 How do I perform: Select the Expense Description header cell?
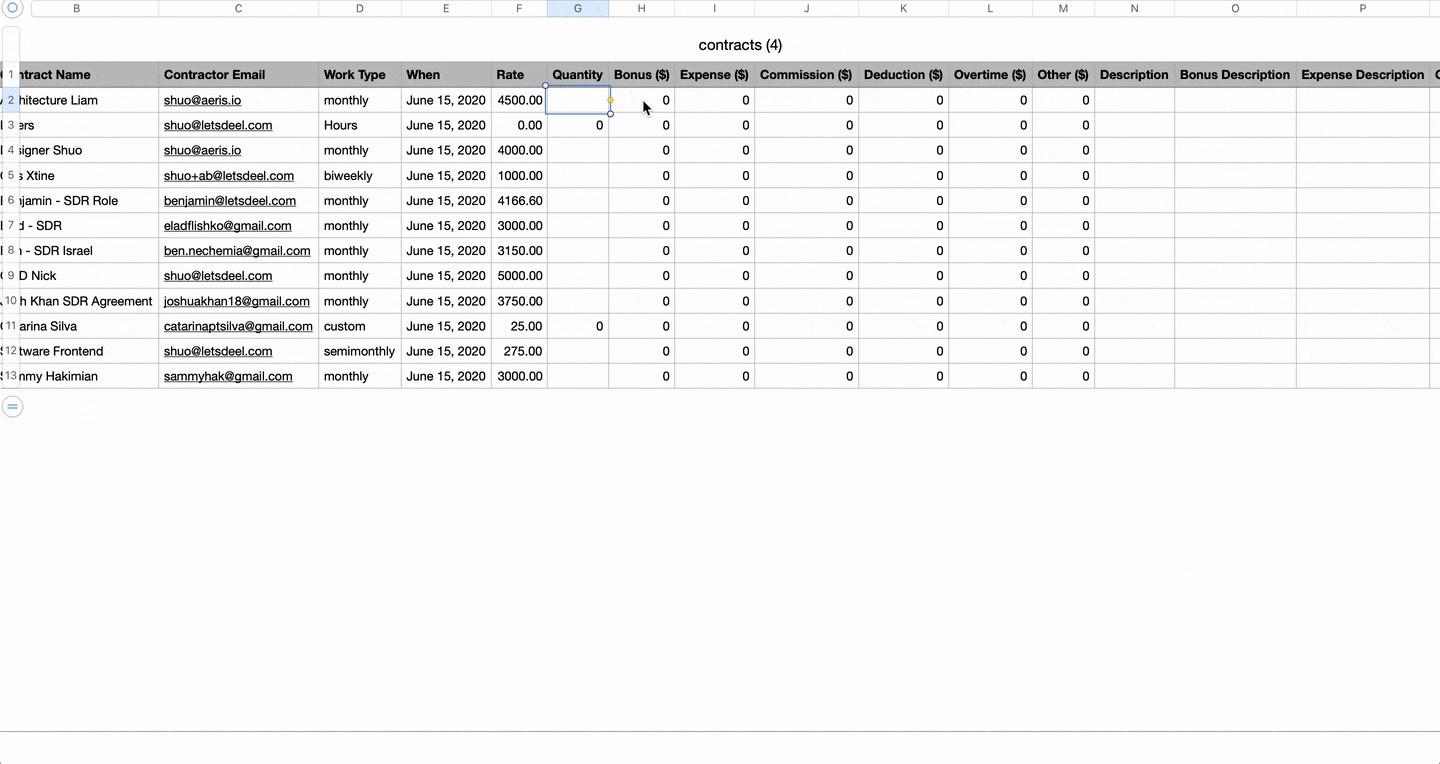1362,75
